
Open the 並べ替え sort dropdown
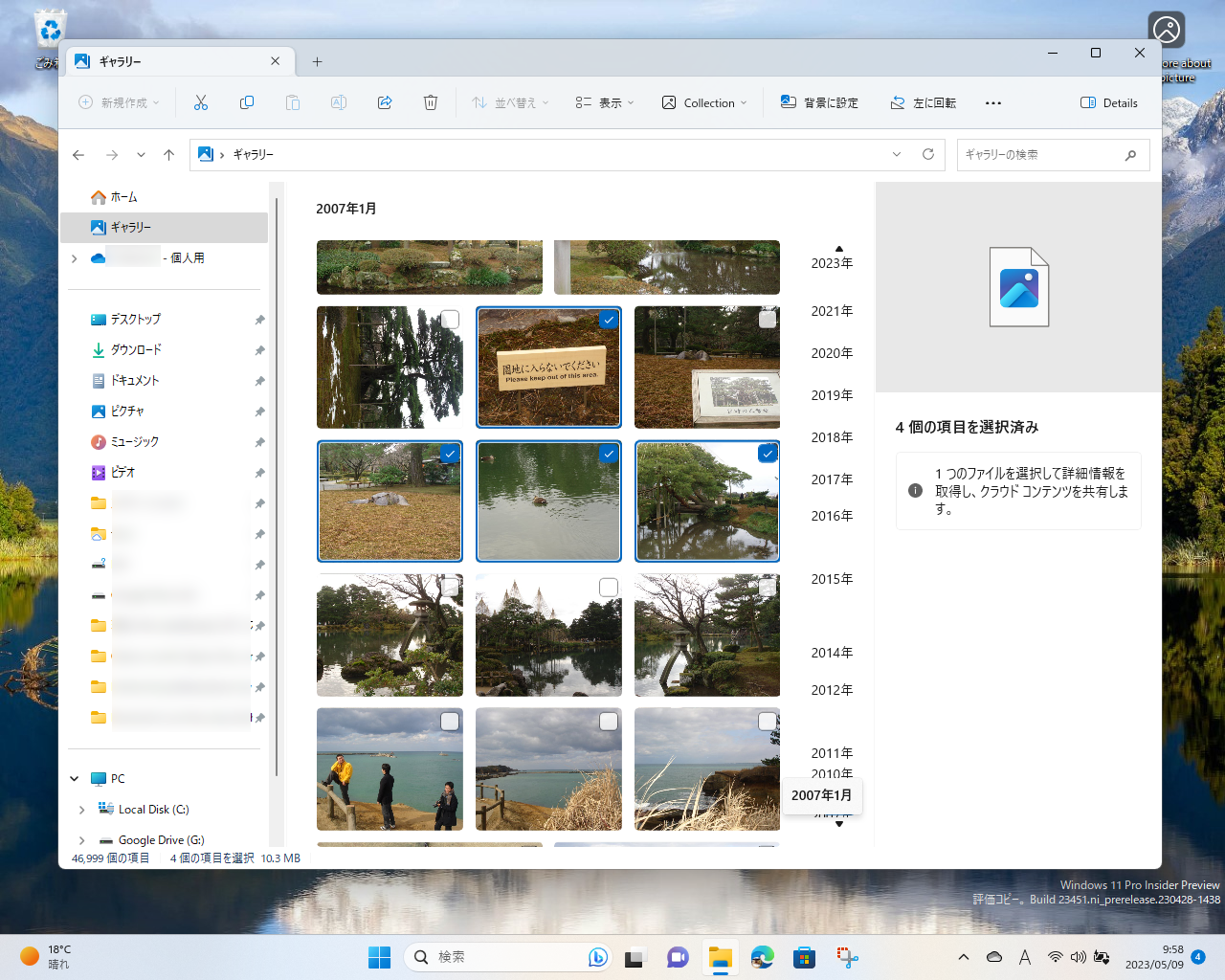pos(510,102)
